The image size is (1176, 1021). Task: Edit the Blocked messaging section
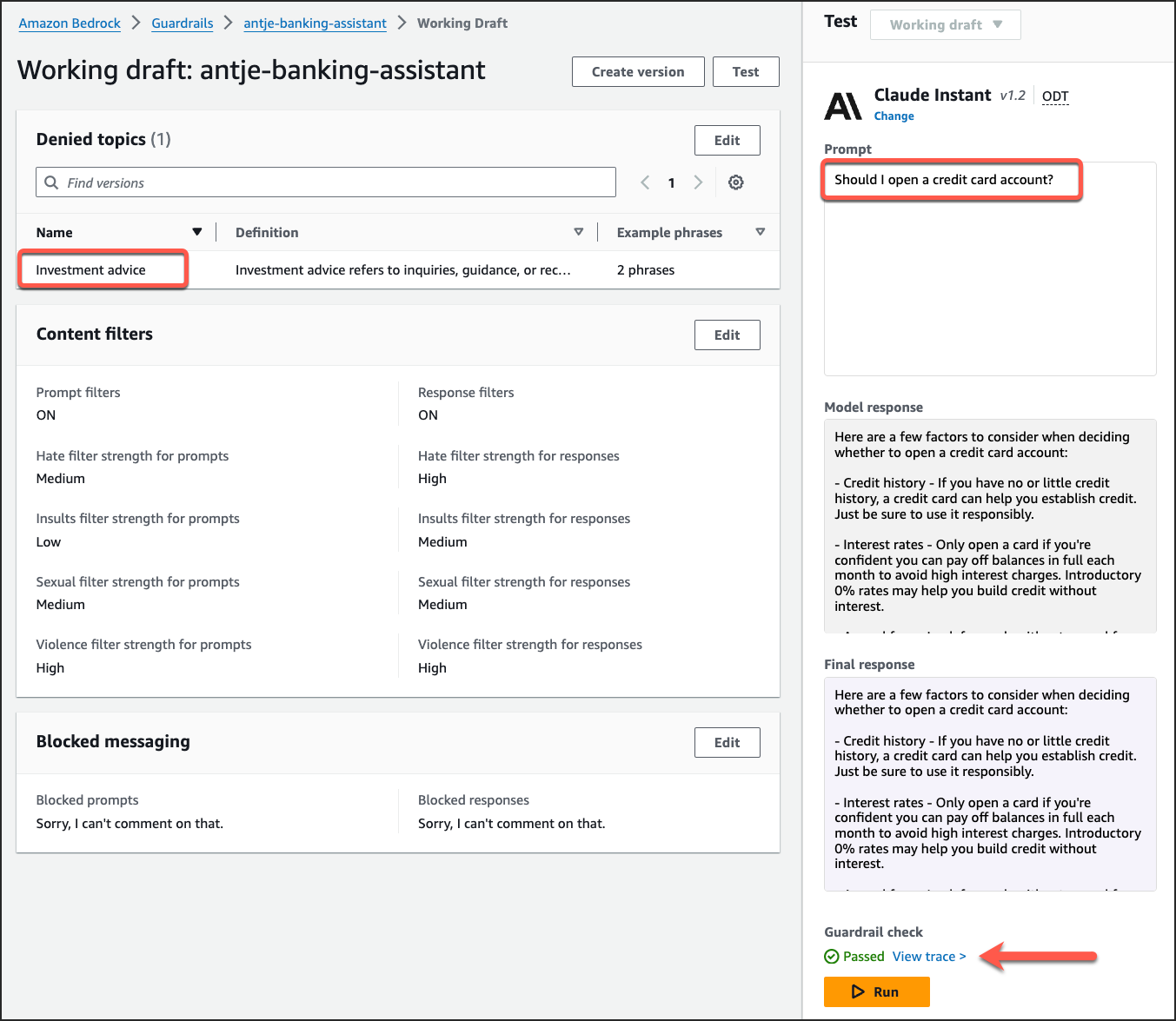728,742
